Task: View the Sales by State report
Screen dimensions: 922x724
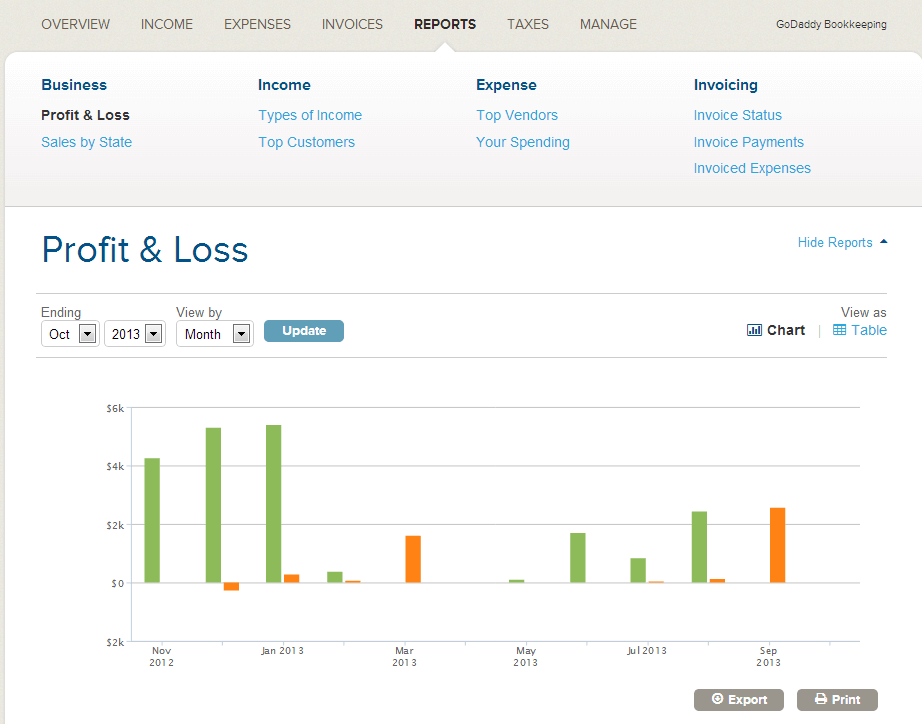Action: coord(86,142)
